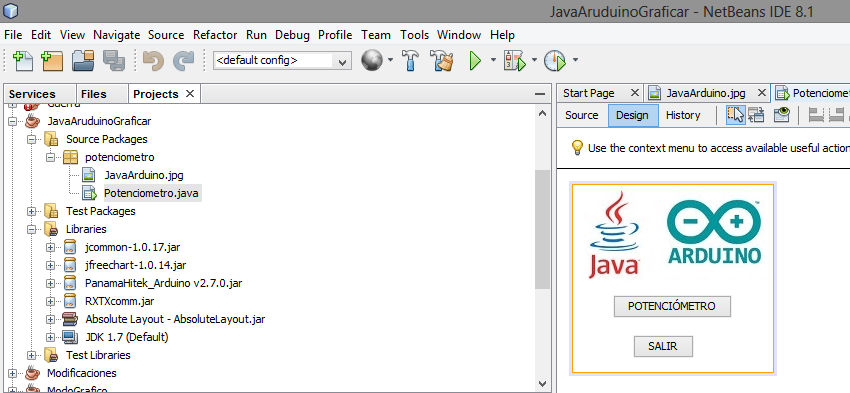Open the Run menu
This screenshot has height=393, width=850.
click(x=256, y=35)
